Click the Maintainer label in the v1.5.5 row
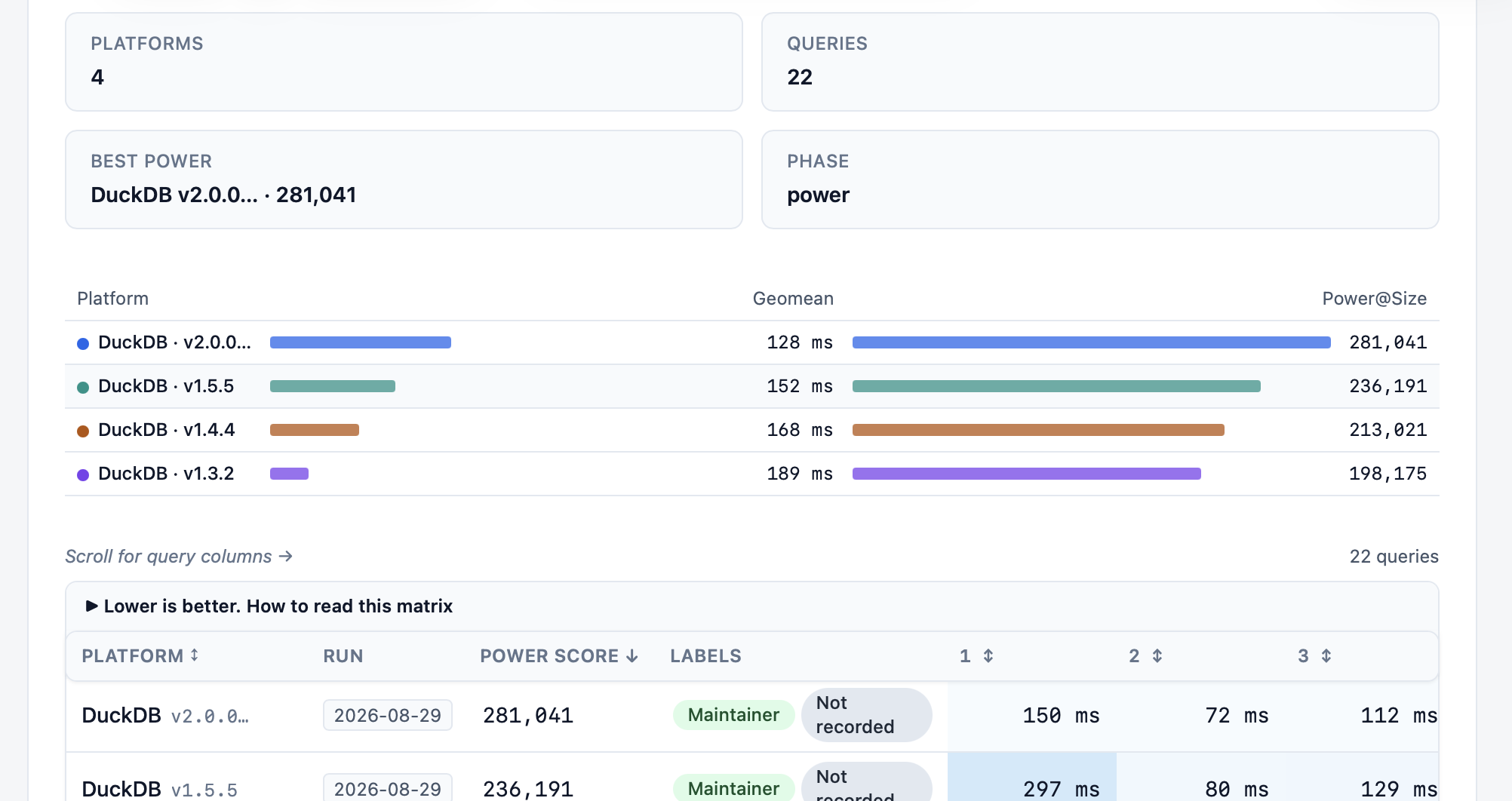Screen dimensions: 1512x801 733,788
